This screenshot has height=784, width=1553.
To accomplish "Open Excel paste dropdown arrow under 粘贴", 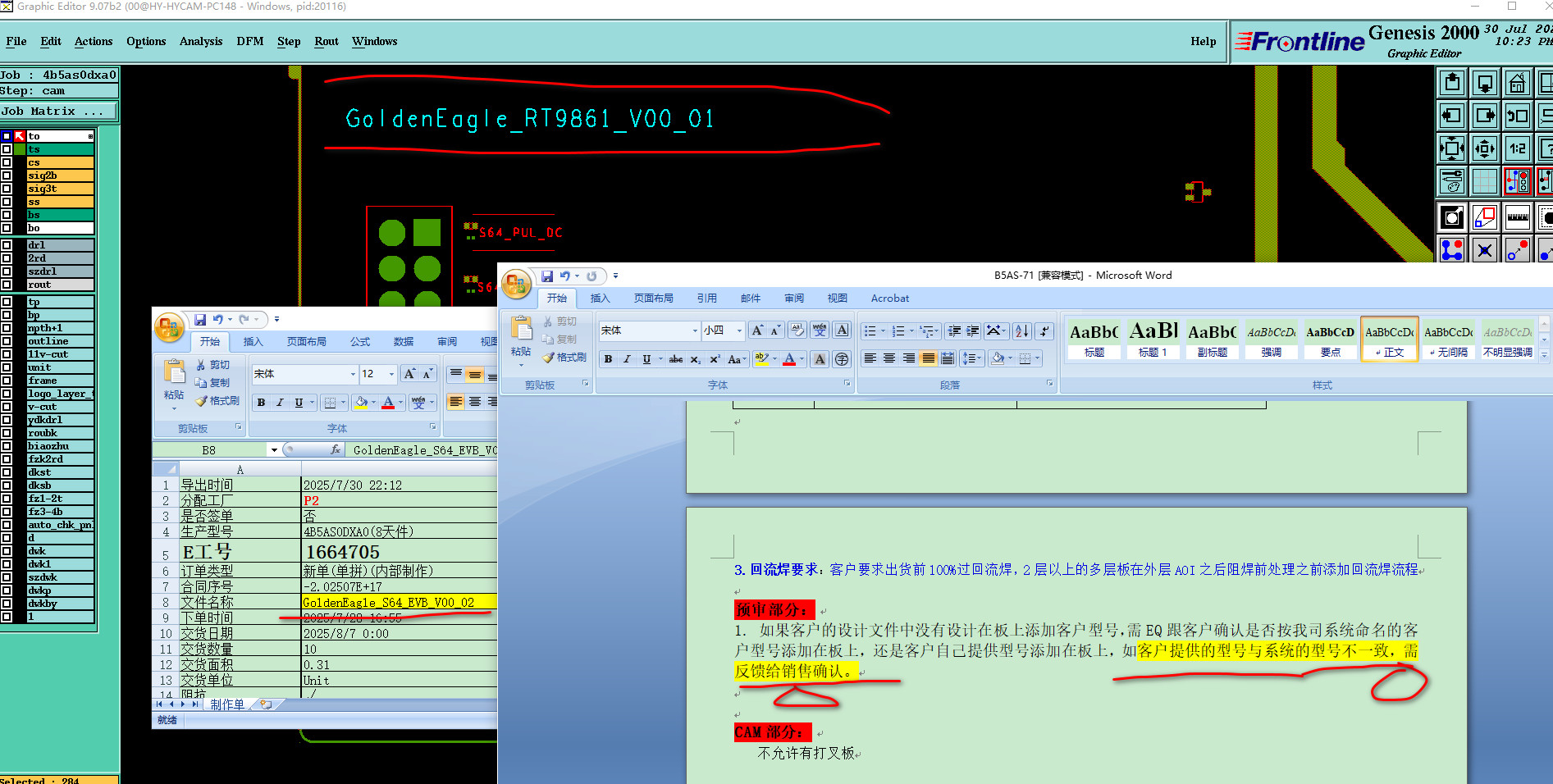I will coord(174,408).
